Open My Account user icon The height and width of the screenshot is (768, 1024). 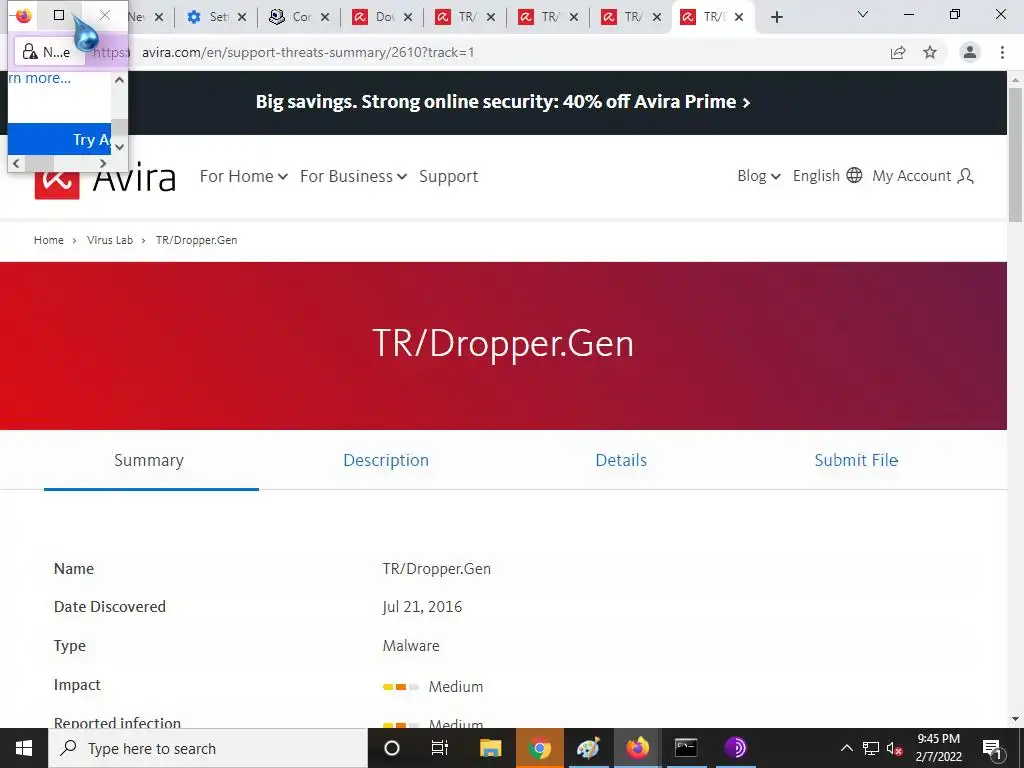tap(923, 176)
